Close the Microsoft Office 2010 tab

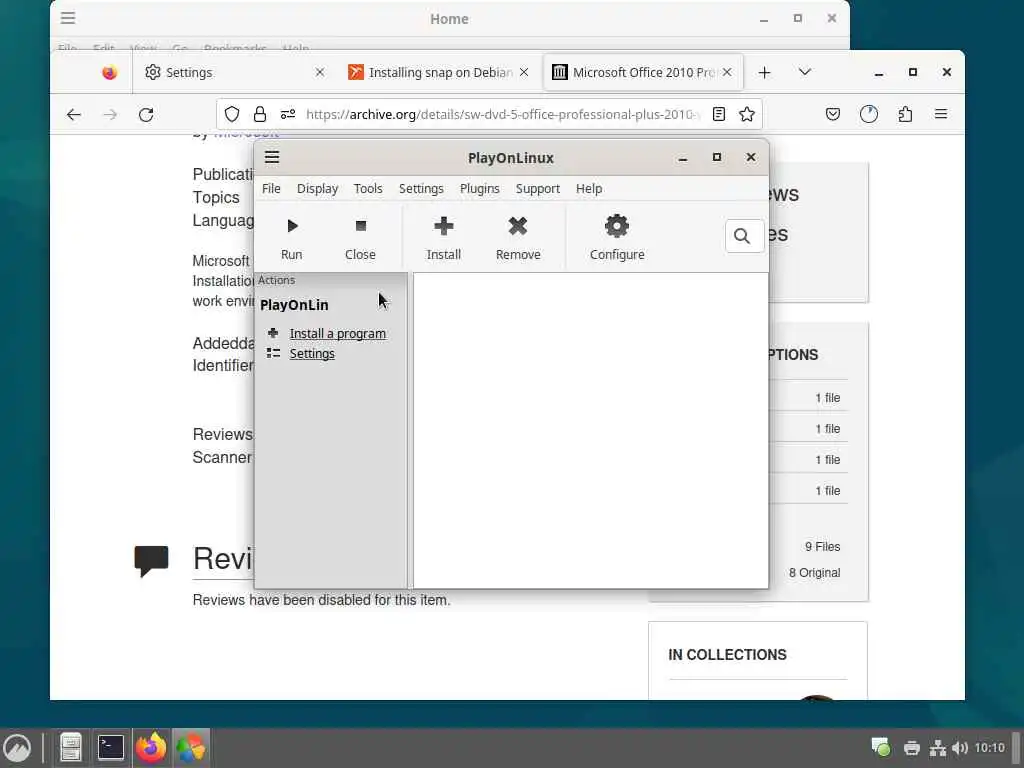tap(727, 72)
